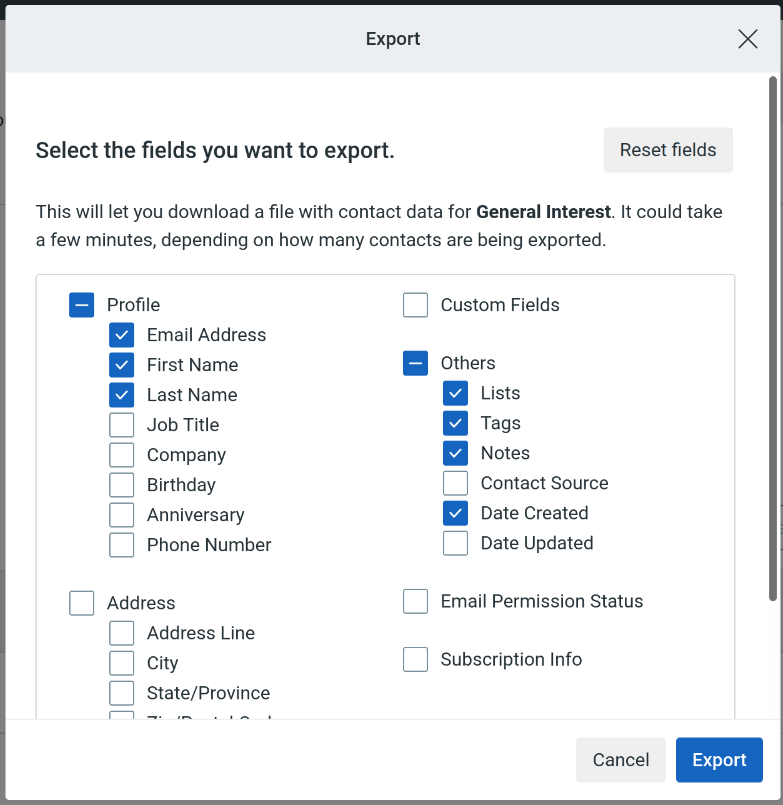Enable the Contact Source field
This screenshot has width=783, height=805.
(x=455, y=482)
